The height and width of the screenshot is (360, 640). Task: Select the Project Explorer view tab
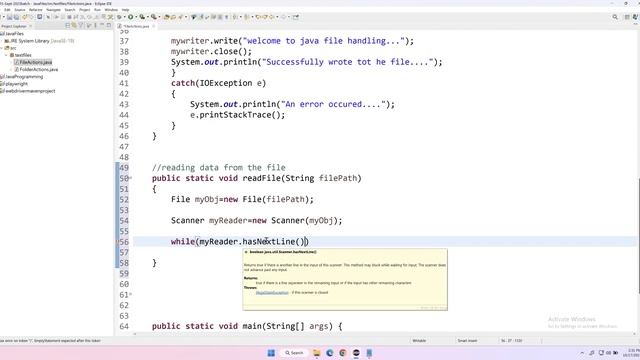(14, 26)
